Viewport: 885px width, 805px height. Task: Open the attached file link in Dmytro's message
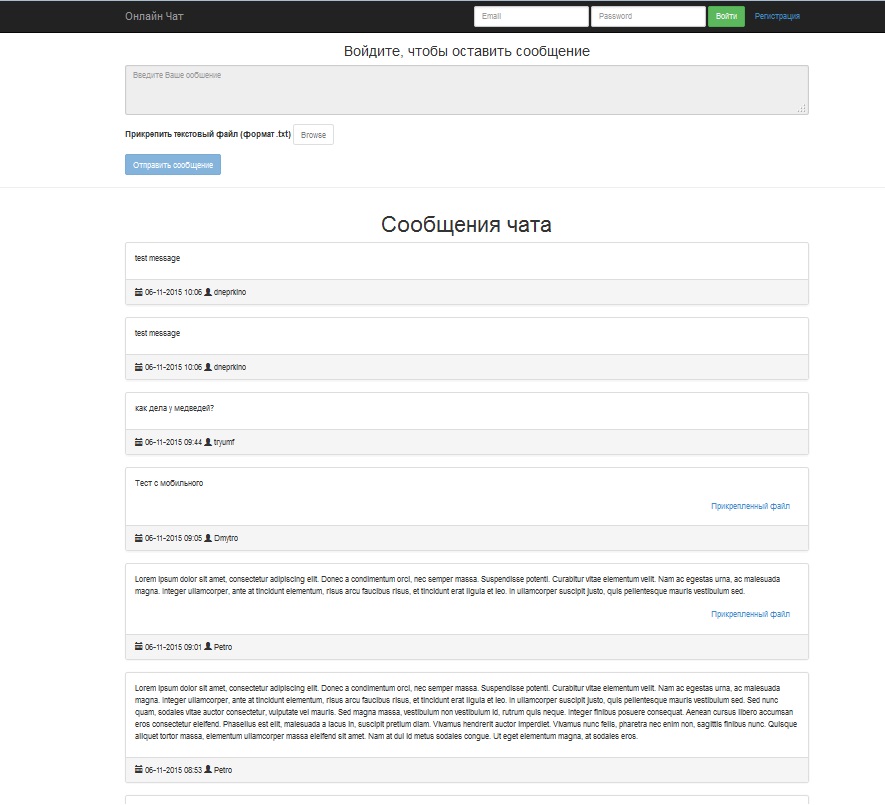(750, 506)
